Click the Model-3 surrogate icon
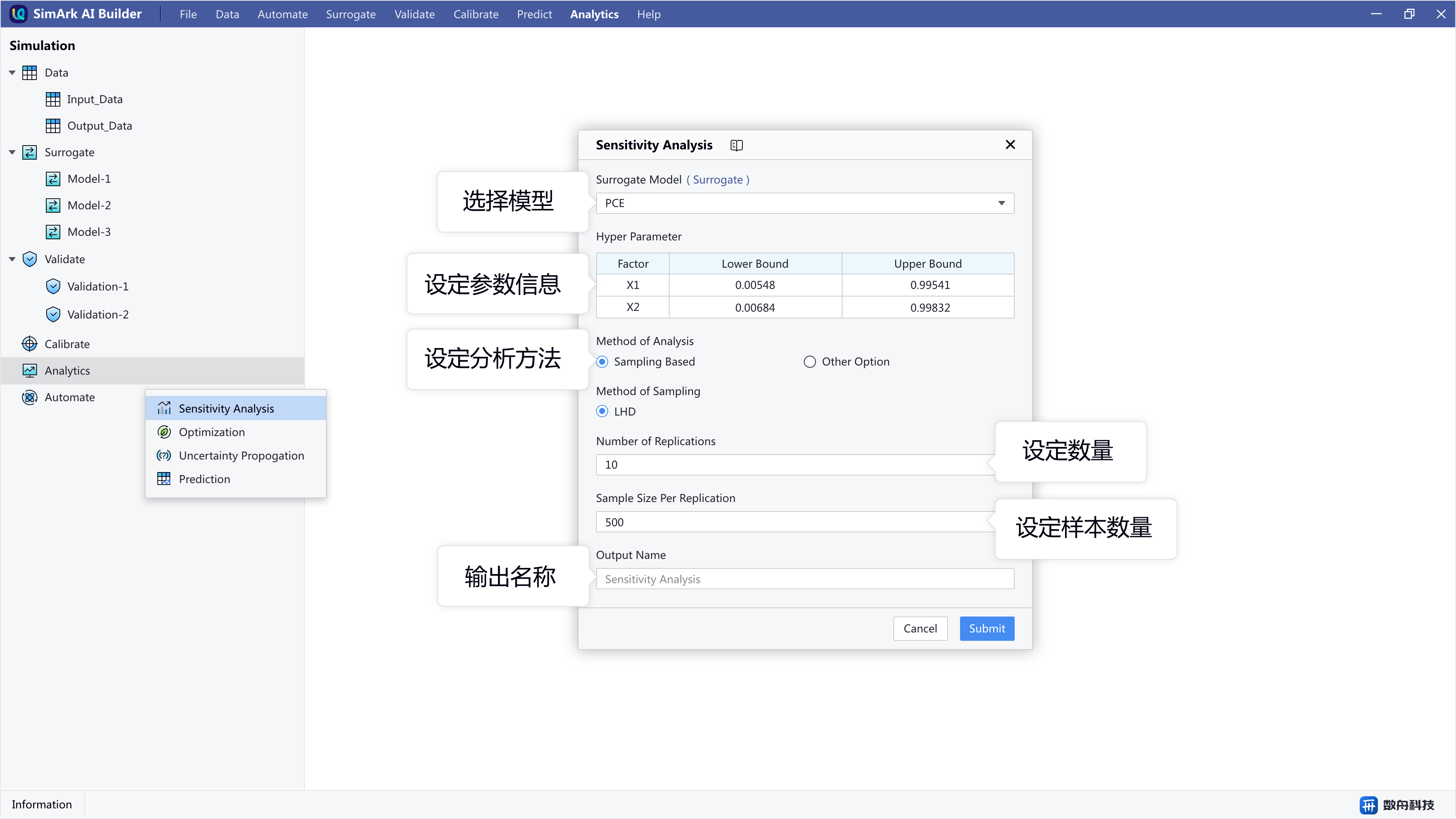This screenshot has width=1456, height=819. (53, 232)
